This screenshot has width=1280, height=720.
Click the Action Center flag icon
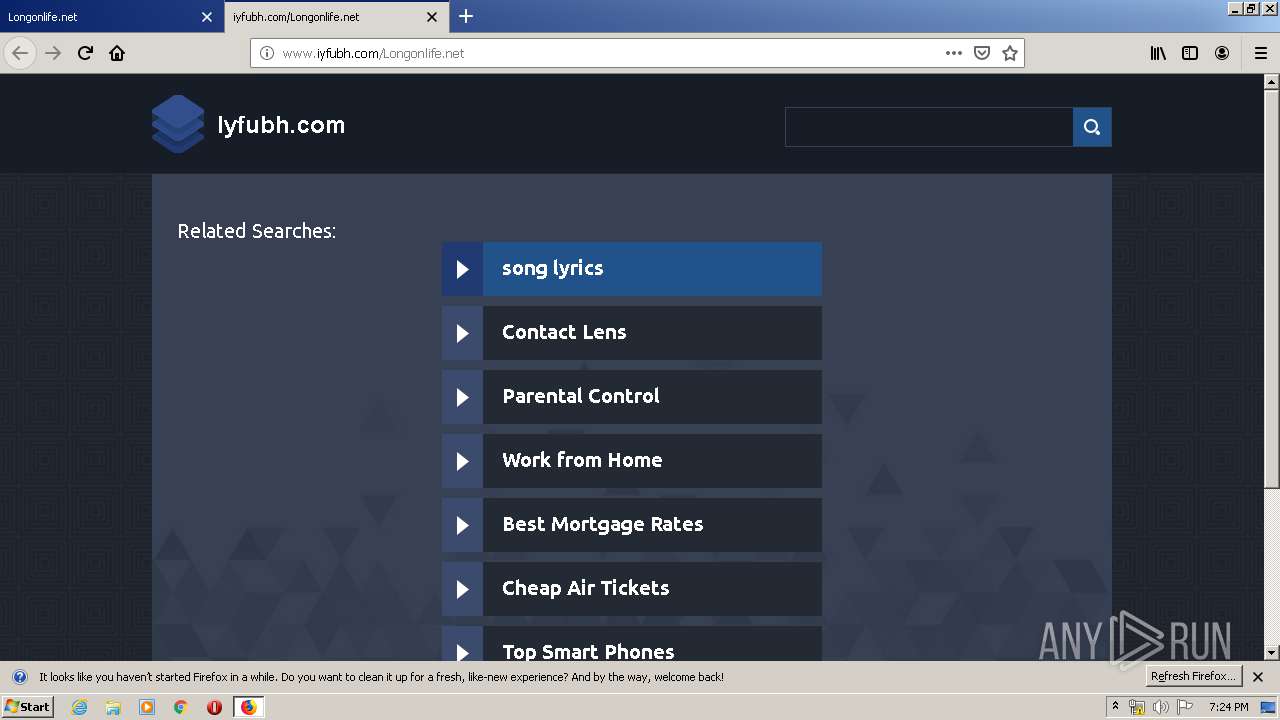[1185, 707]
